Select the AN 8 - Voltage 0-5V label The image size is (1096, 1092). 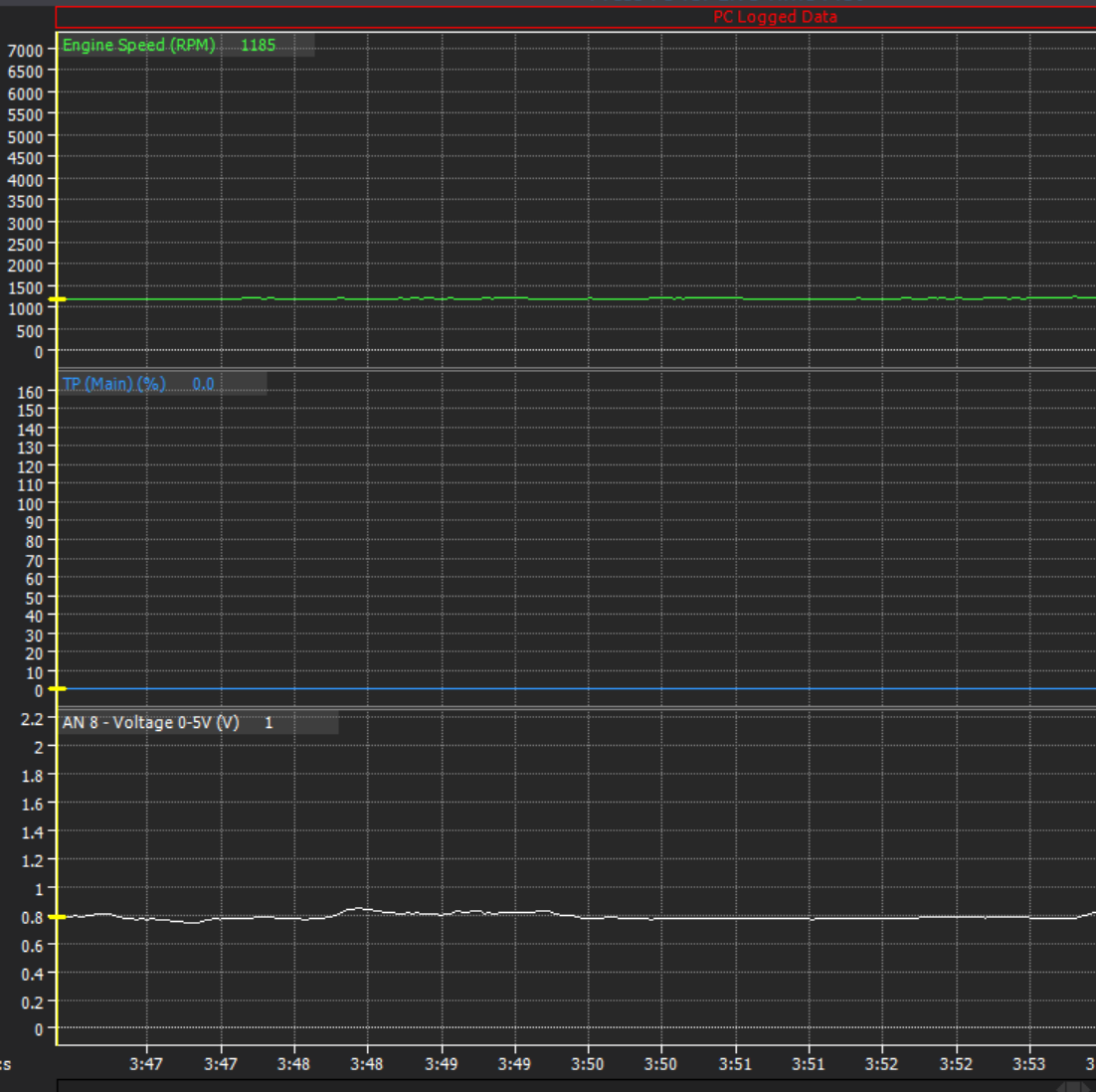click(x=150, y=722)
